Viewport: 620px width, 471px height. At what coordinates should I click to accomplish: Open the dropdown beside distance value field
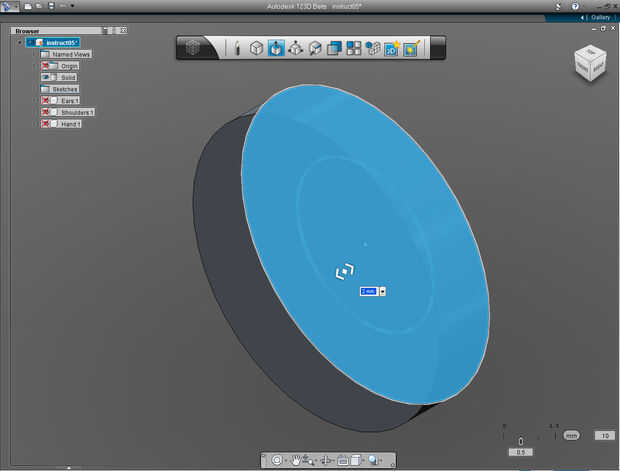coord(382,291)
